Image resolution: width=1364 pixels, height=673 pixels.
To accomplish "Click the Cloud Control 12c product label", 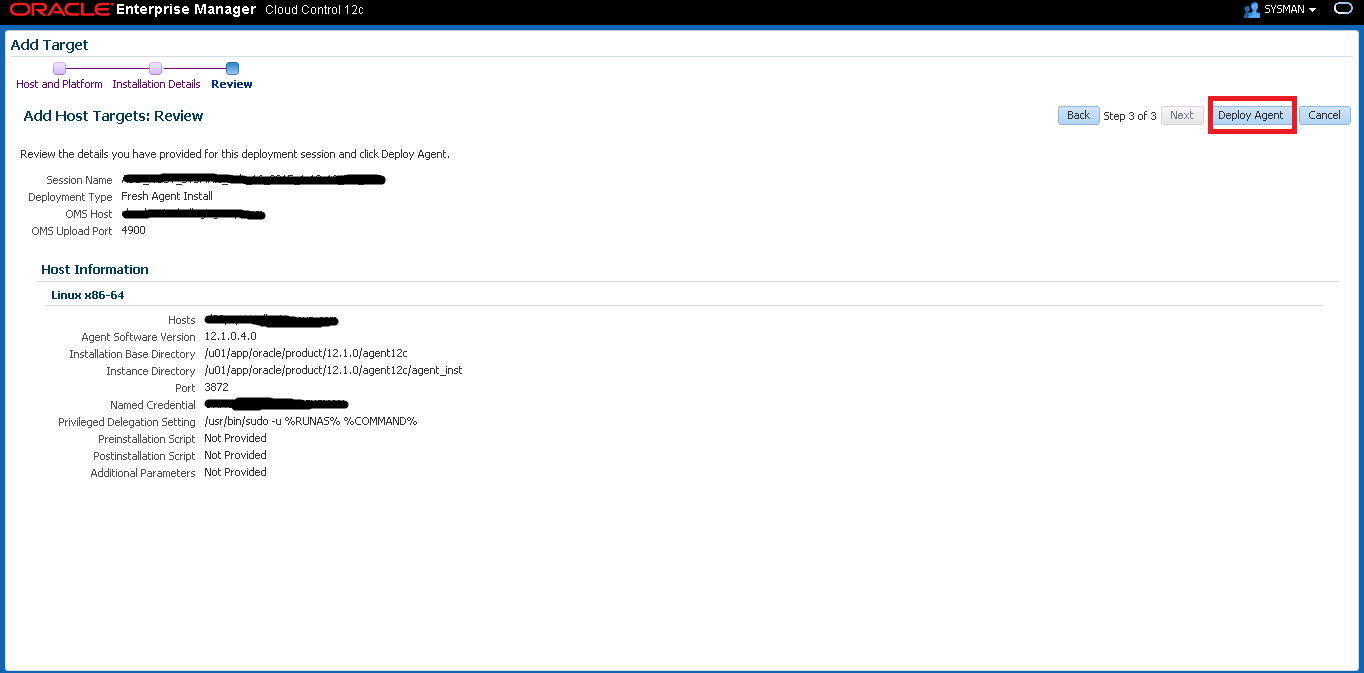I will click(314, 10).
